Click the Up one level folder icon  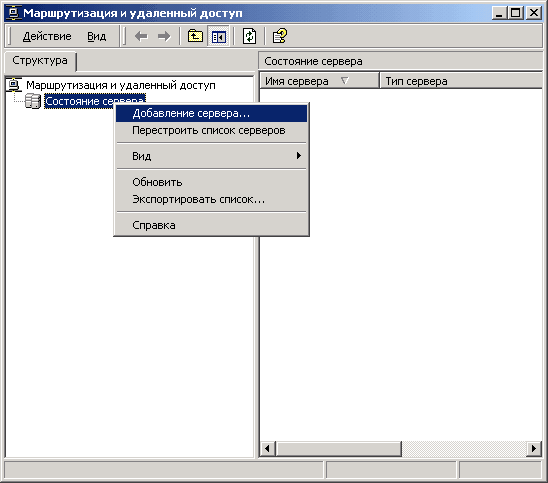(195, 36)
